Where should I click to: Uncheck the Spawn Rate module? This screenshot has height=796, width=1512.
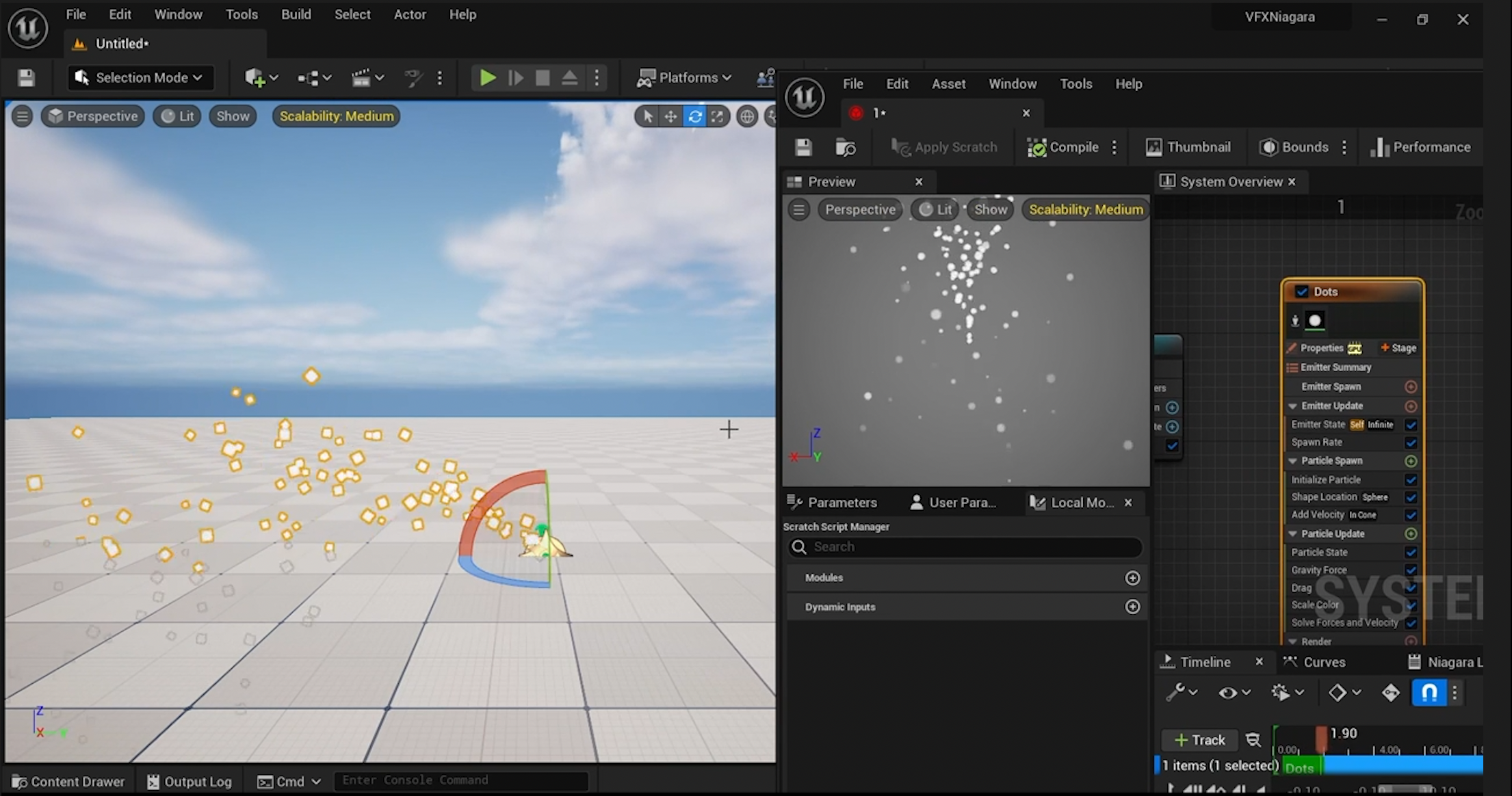tap(1411, 442)
